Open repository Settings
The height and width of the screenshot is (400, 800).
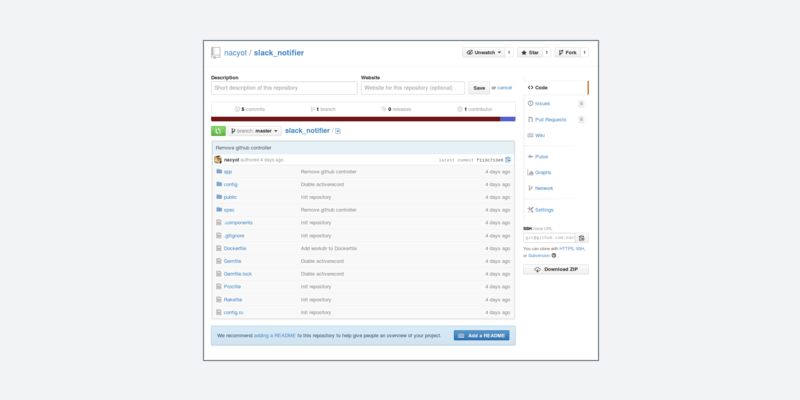point(543,210)
